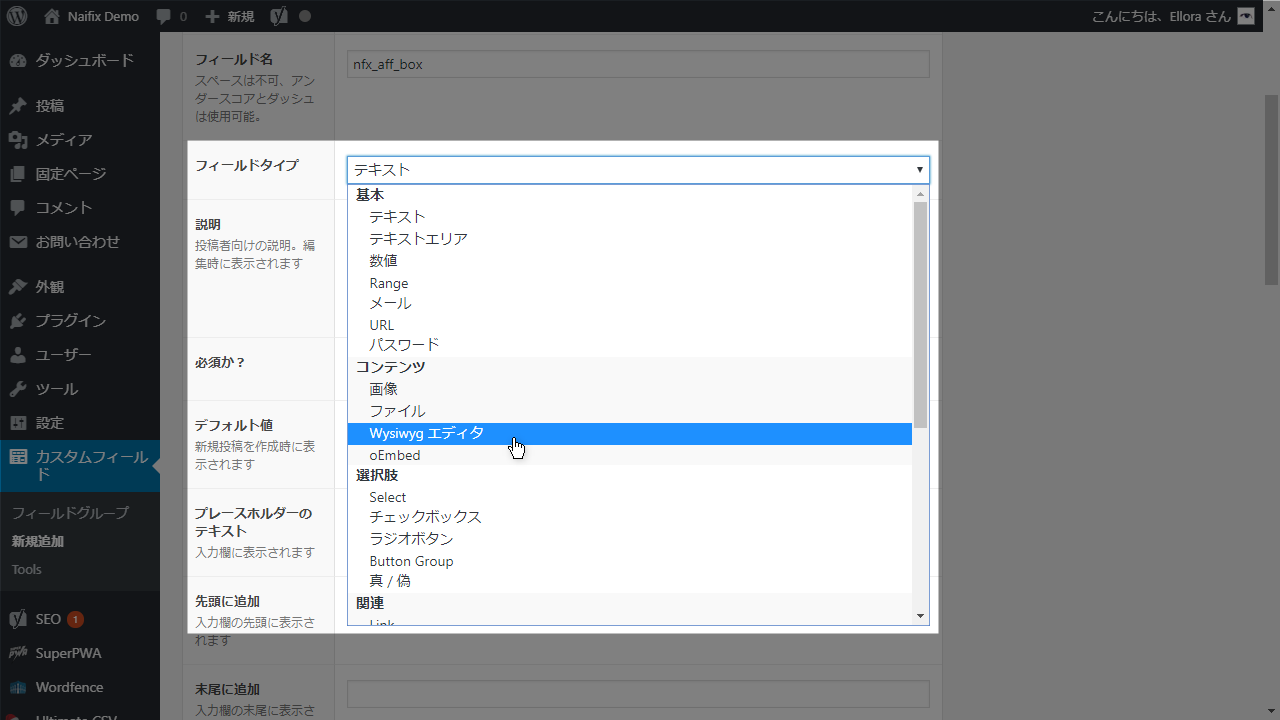Image resolution: width=1280 pixels, height=720 pixels.
Task: Collapse the フィールドタイプ dropdown via its arrow
Action: [919, 170]
